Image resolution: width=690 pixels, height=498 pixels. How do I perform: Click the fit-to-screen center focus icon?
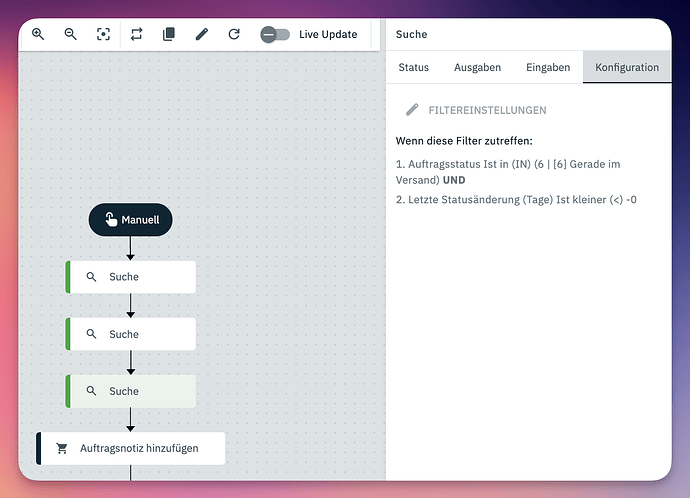(103, 34)
